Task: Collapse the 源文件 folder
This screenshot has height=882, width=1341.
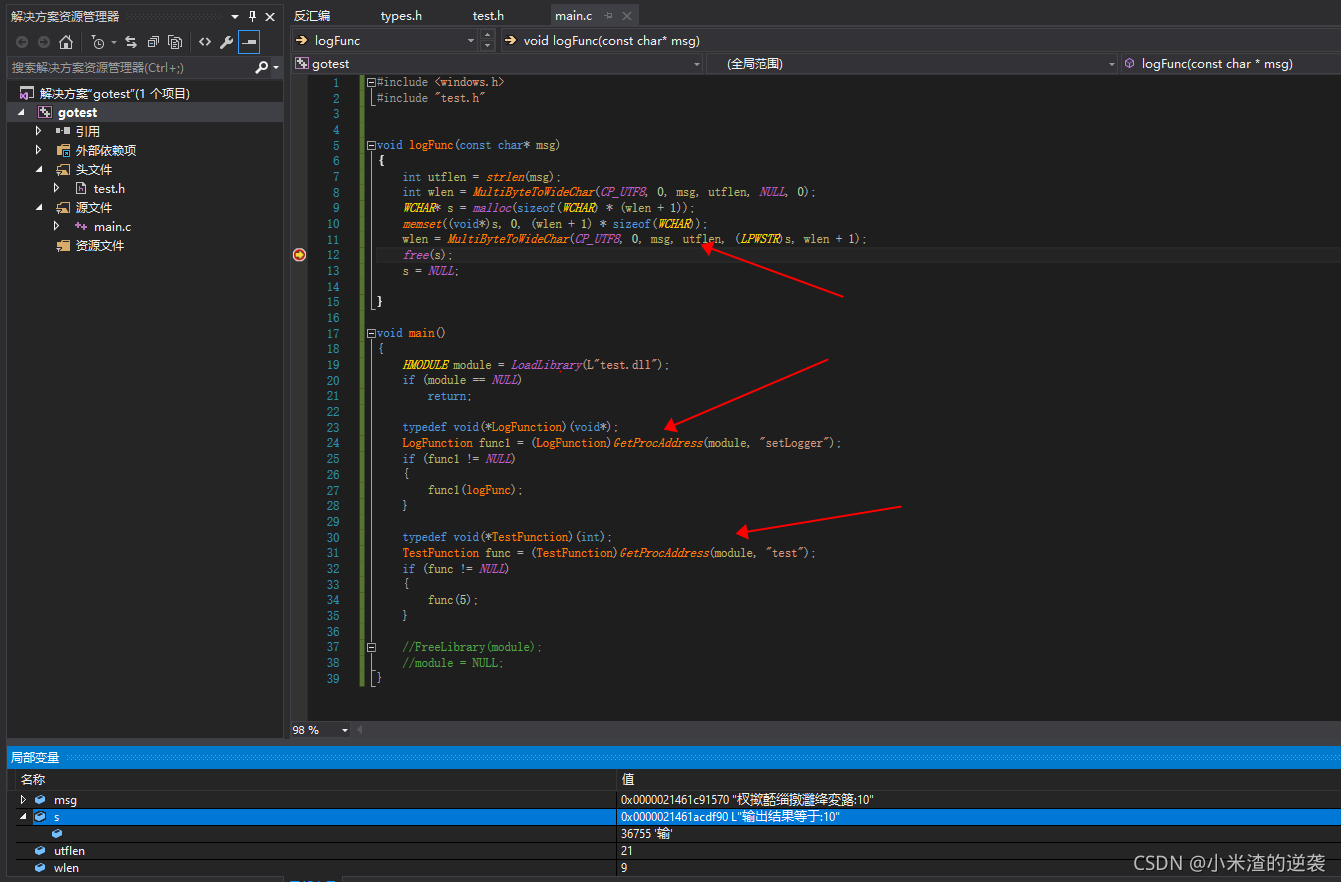Action: point(39,207)
